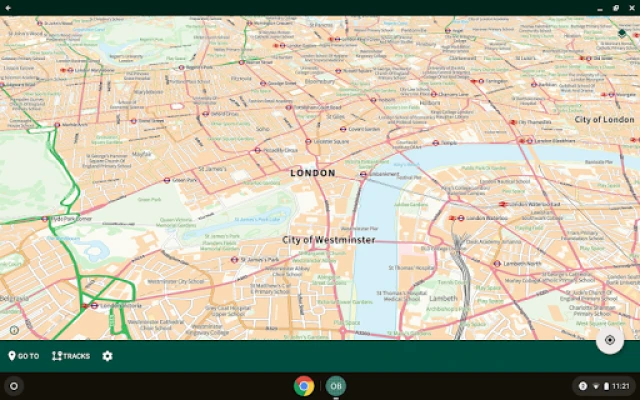
Task: Restore the window using title bar button
Action: (x=616, y=8)
